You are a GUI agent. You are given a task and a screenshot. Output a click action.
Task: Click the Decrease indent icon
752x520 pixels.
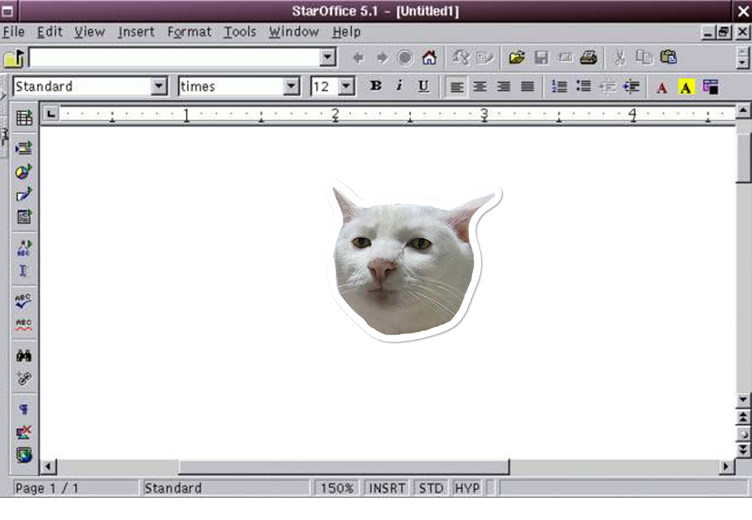coord(608,87)
